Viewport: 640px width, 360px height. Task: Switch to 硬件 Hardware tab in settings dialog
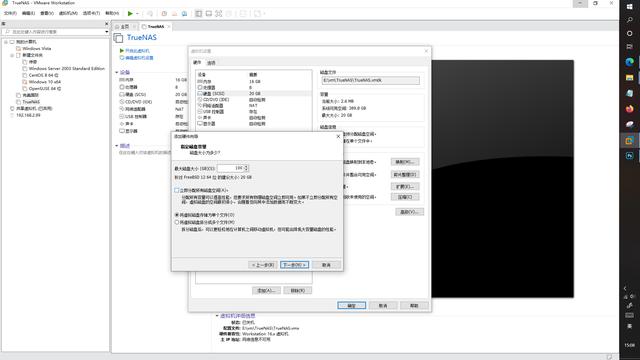pyautogui.click(x=197, y=62)
